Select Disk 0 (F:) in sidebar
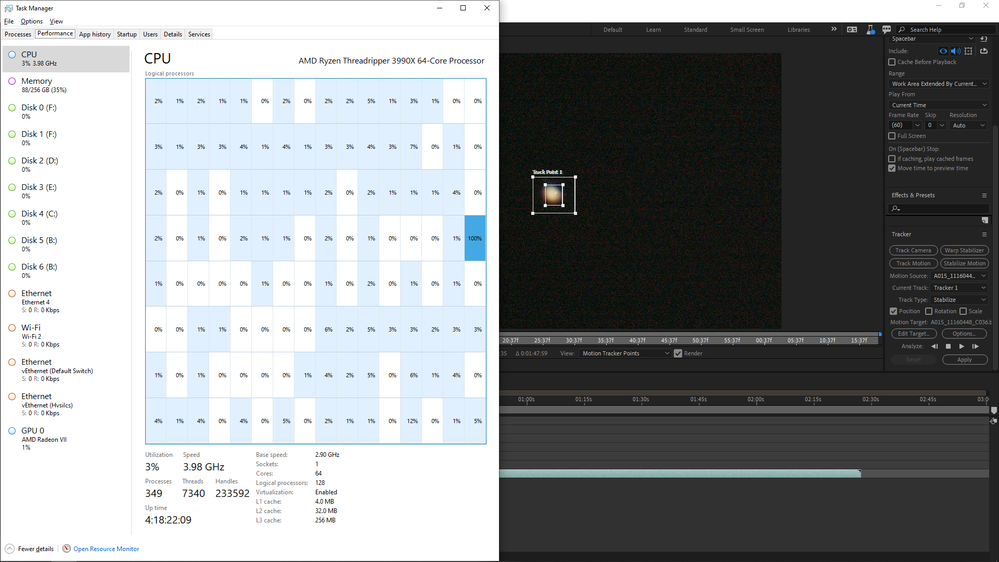 (x=66, y=112)
